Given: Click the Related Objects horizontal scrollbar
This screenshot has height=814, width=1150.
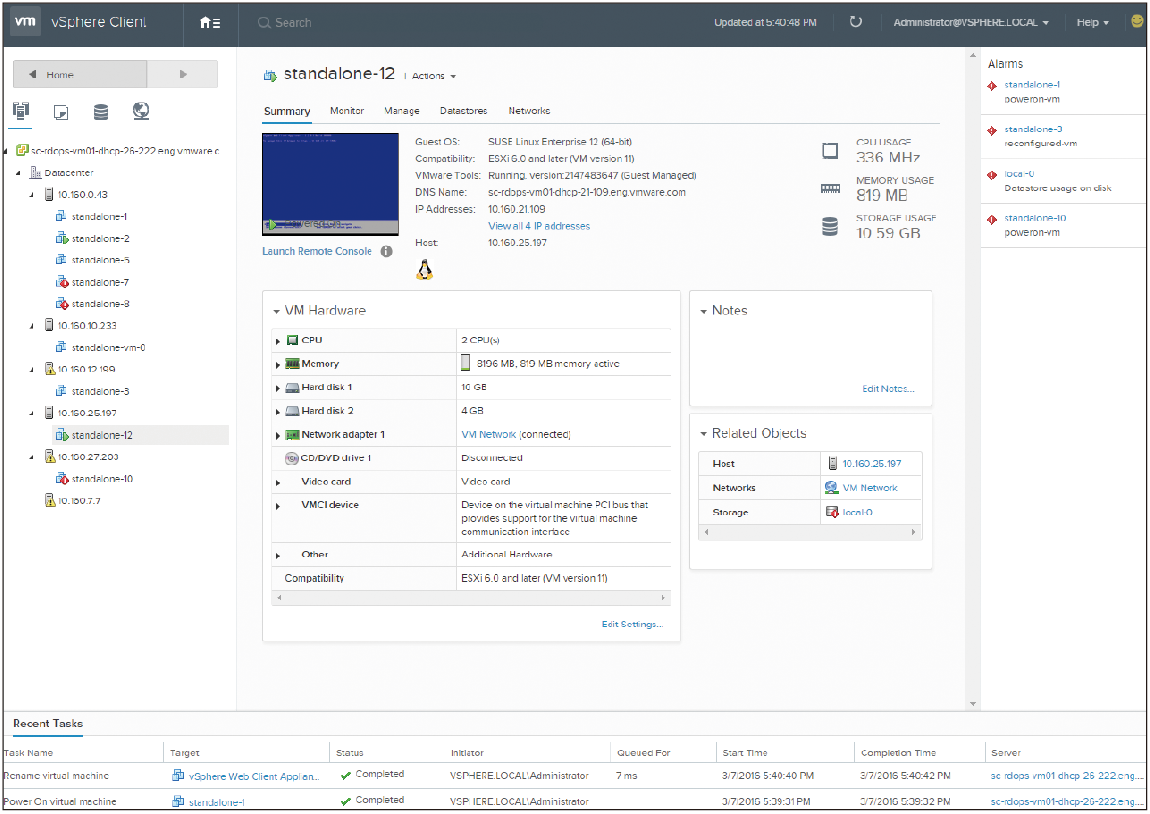Looking at the screenshot, I should pos(810,532).
